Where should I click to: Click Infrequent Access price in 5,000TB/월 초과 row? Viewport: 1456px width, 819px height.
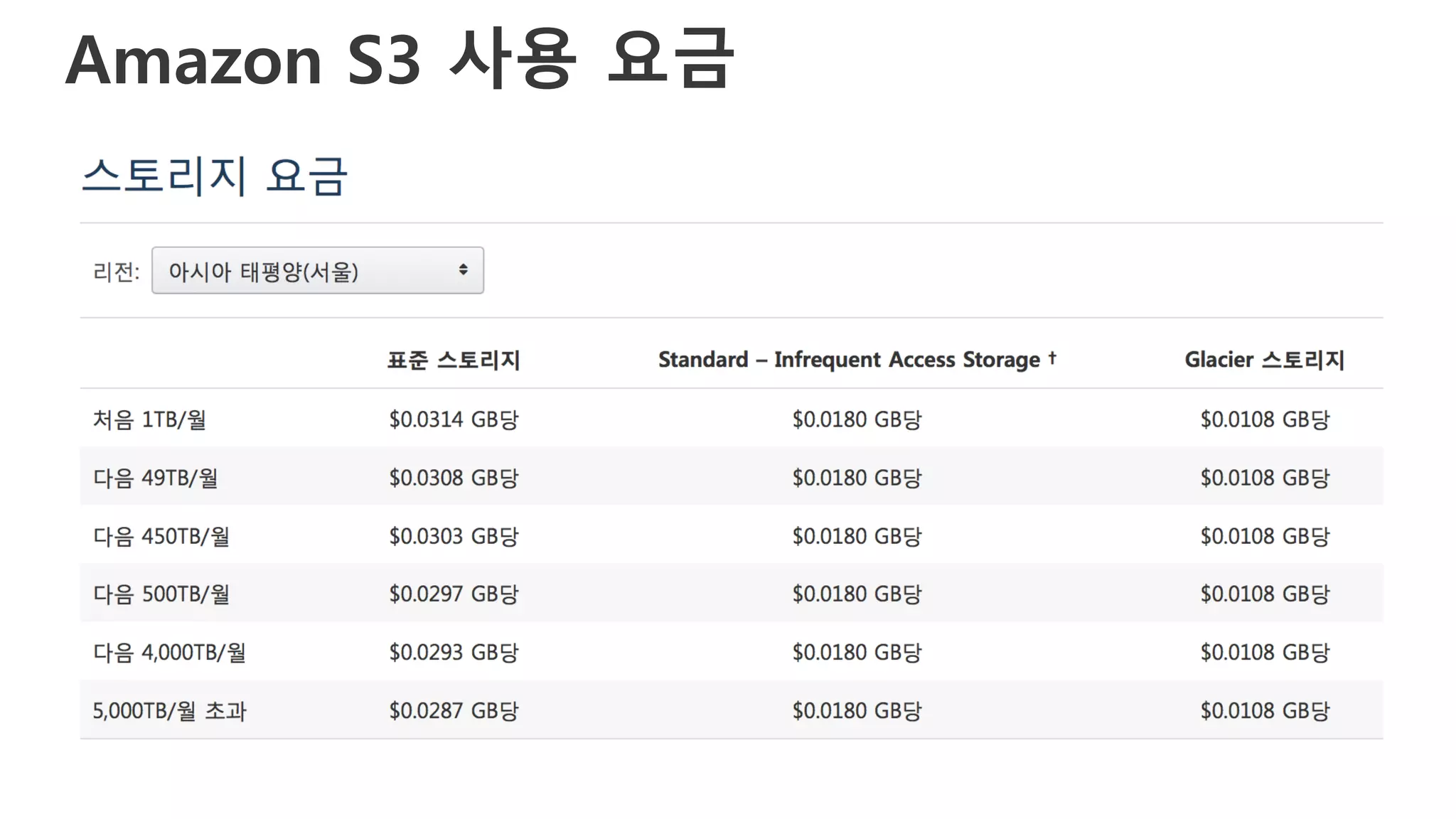(x=856, y=711)
